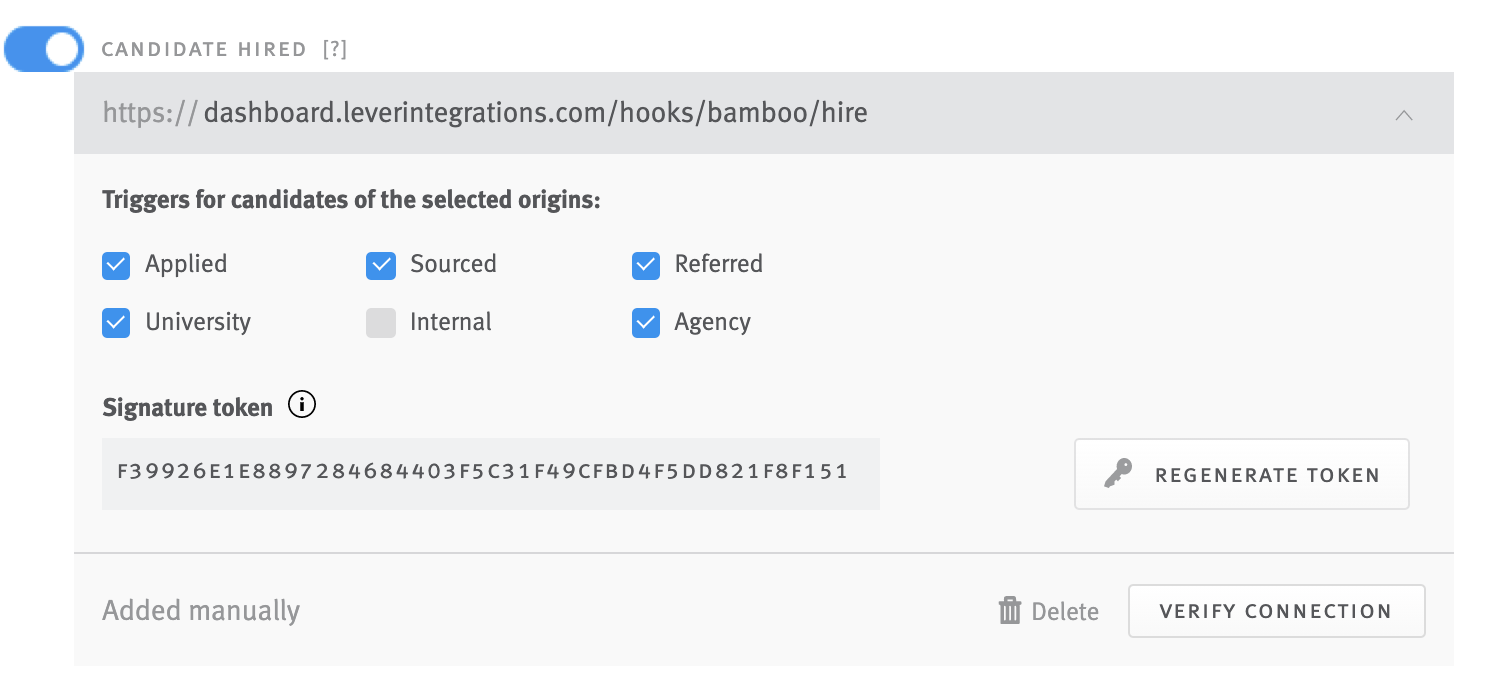Uncheck the University origin checkbox
This screenshot has height=686, width=1488.
pos(116,323)
